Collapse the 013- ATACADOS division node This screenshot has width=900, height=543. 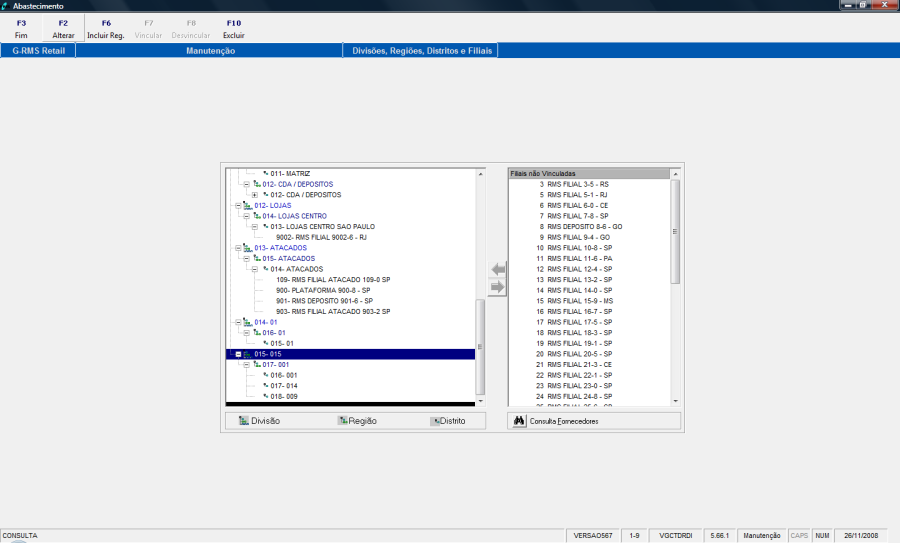(x=238, y=248)
